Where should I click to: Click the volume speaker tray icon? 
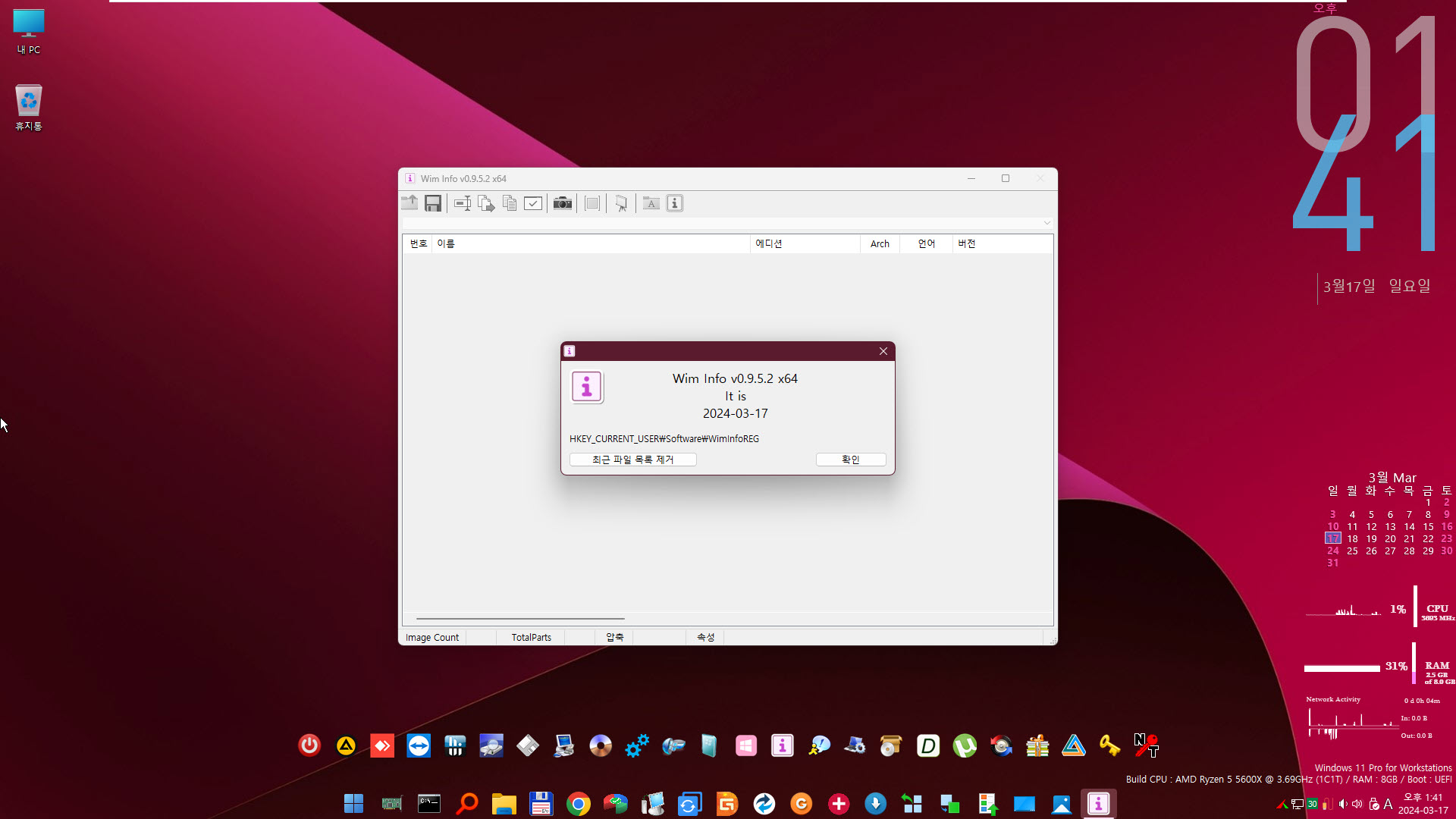pyautogui.click(x=1357, y=804)
